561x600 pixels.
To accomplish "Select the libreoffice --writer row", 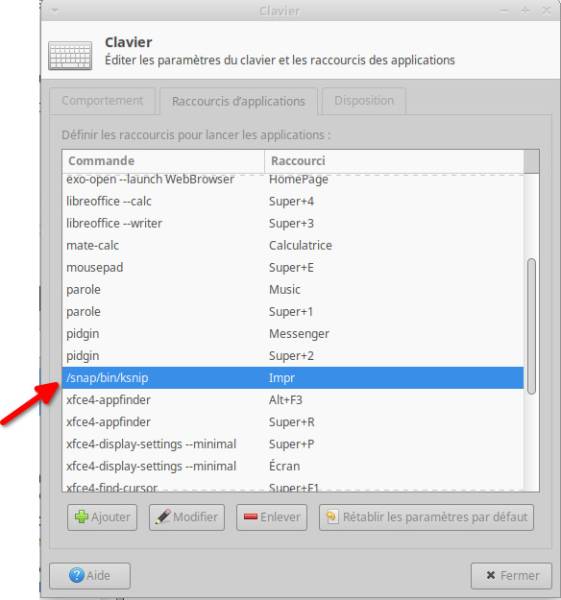I will click(x=293, y=223).
